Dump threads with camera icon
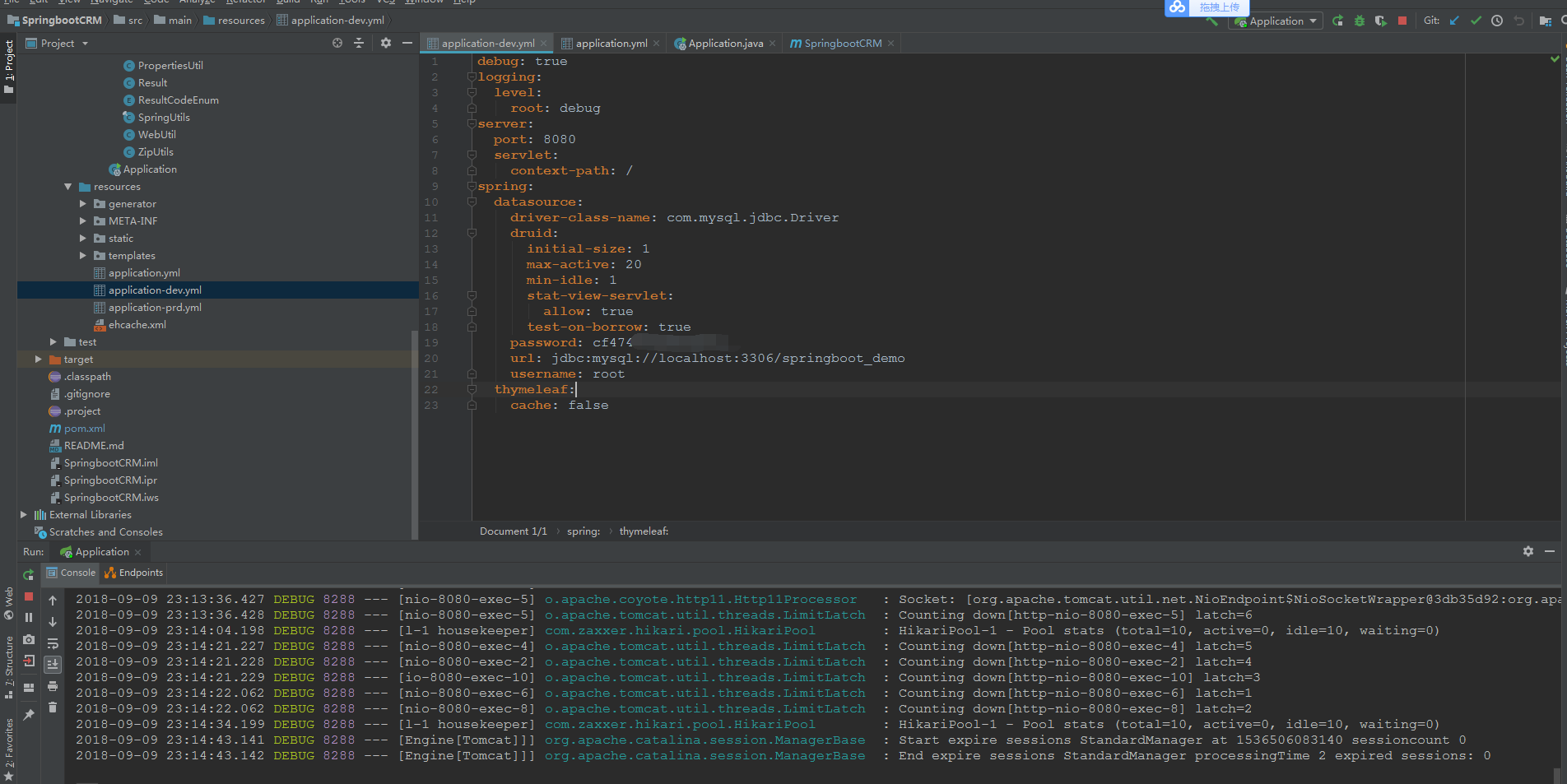Image resolution: width=1567 pixels, height=784 pixels. 29,638
